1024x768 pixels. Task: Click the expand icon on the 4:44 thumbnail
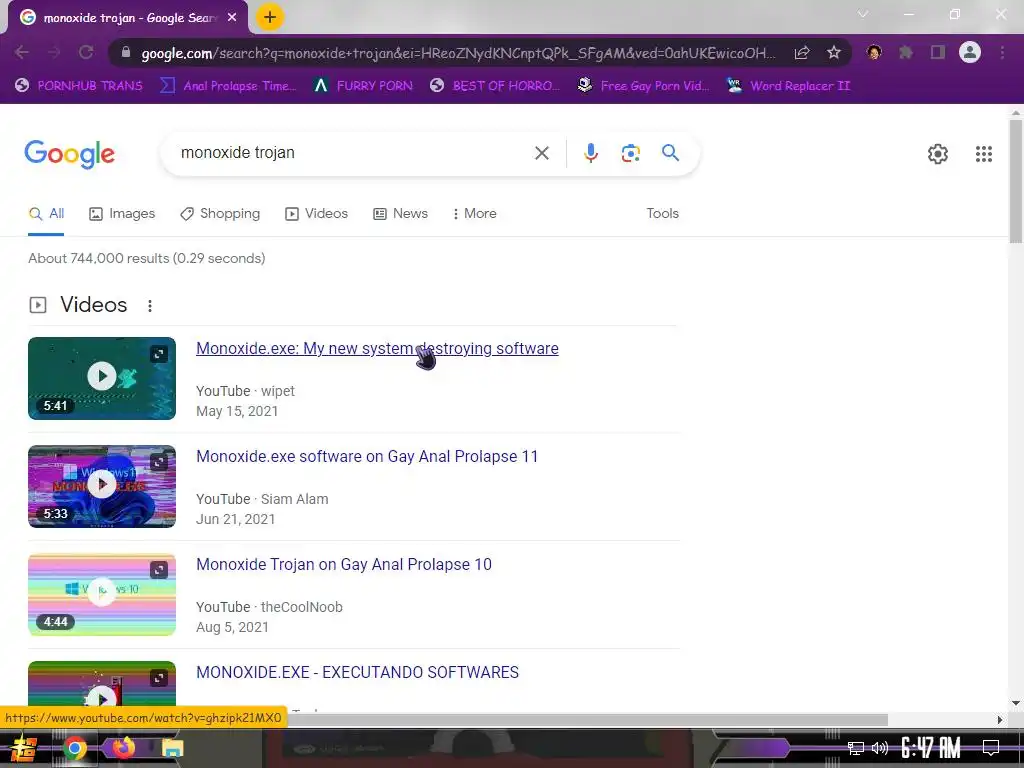pyautogui.click(x=159, y=570)
